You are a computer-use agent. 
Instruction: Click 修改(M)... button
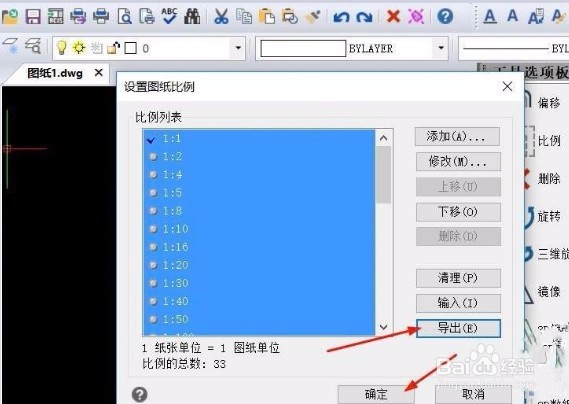coord(458,162)
